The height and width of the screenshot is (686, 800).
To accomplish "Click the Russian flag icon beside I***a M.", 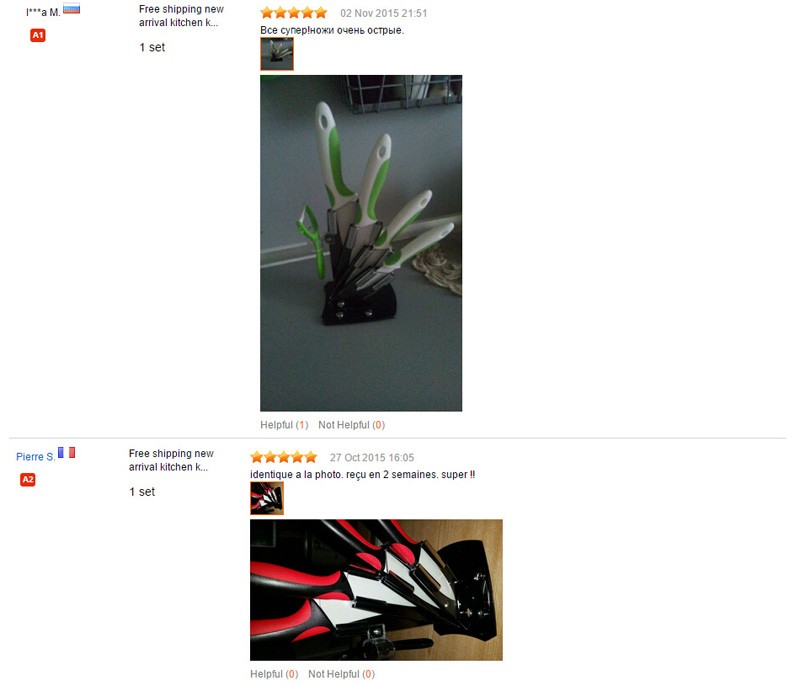I will point(71,9).
